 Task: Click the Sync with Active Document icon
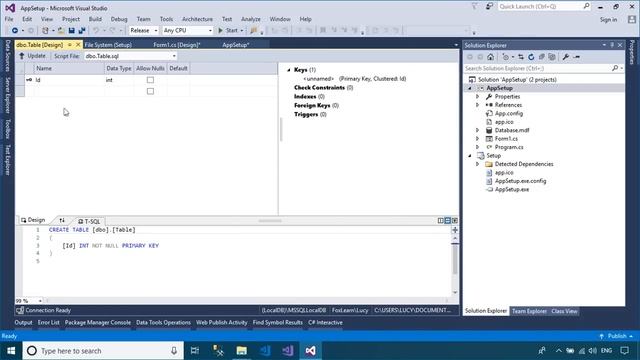(521, 57)
